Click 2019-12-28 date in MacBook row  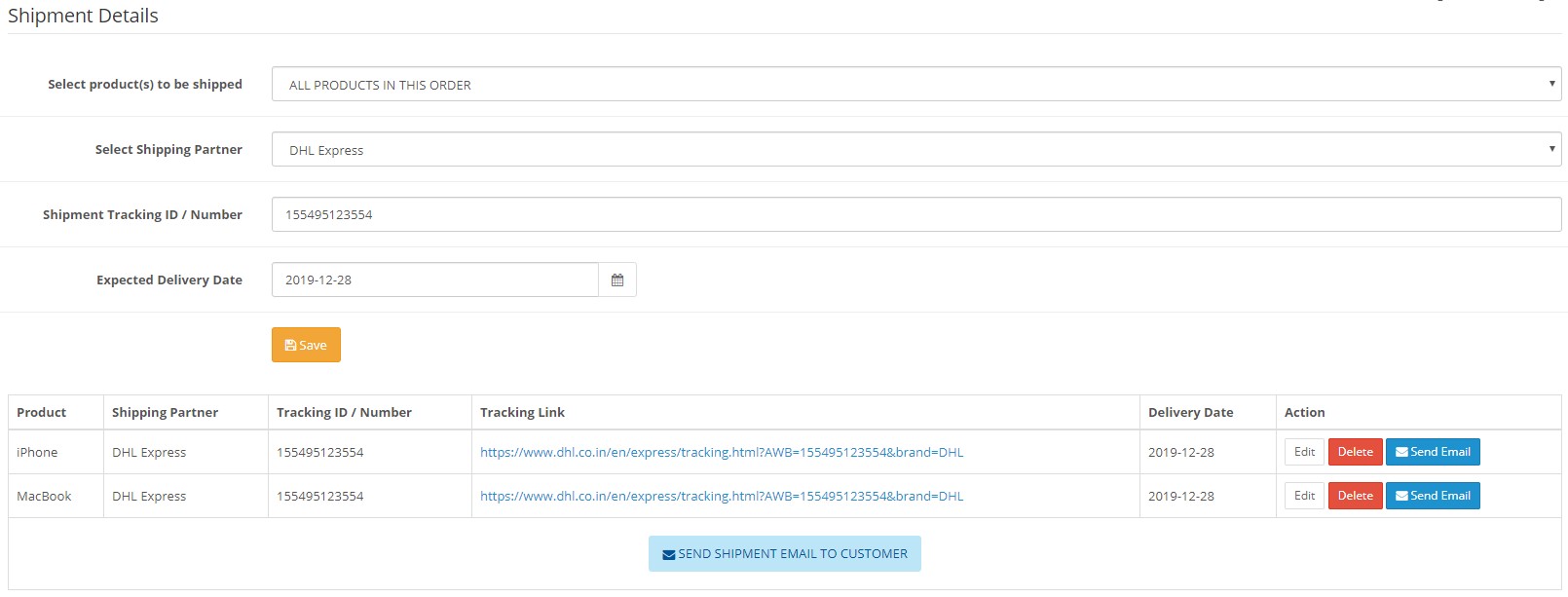(x=1180, y=496)
